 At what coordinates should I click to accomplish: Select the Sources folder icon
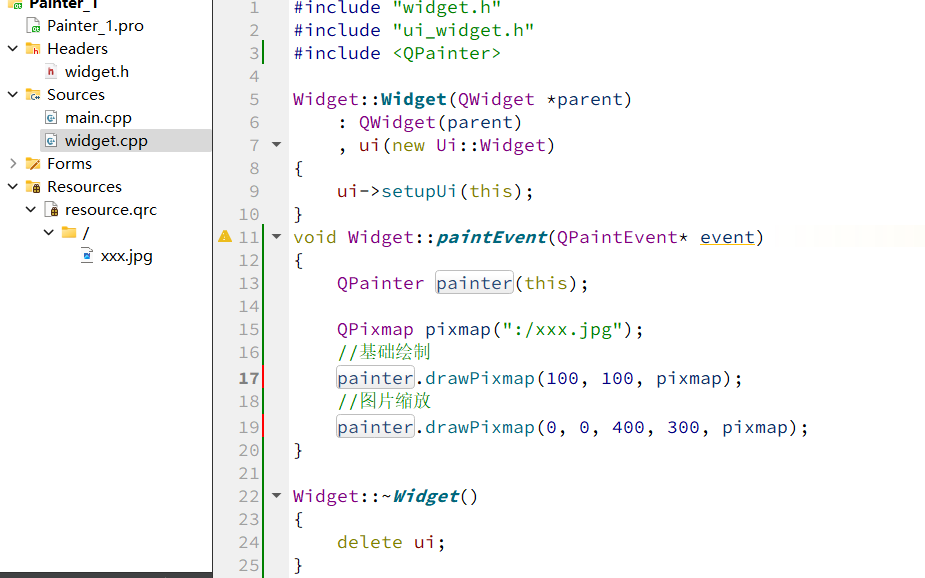(x=33, y=94)
